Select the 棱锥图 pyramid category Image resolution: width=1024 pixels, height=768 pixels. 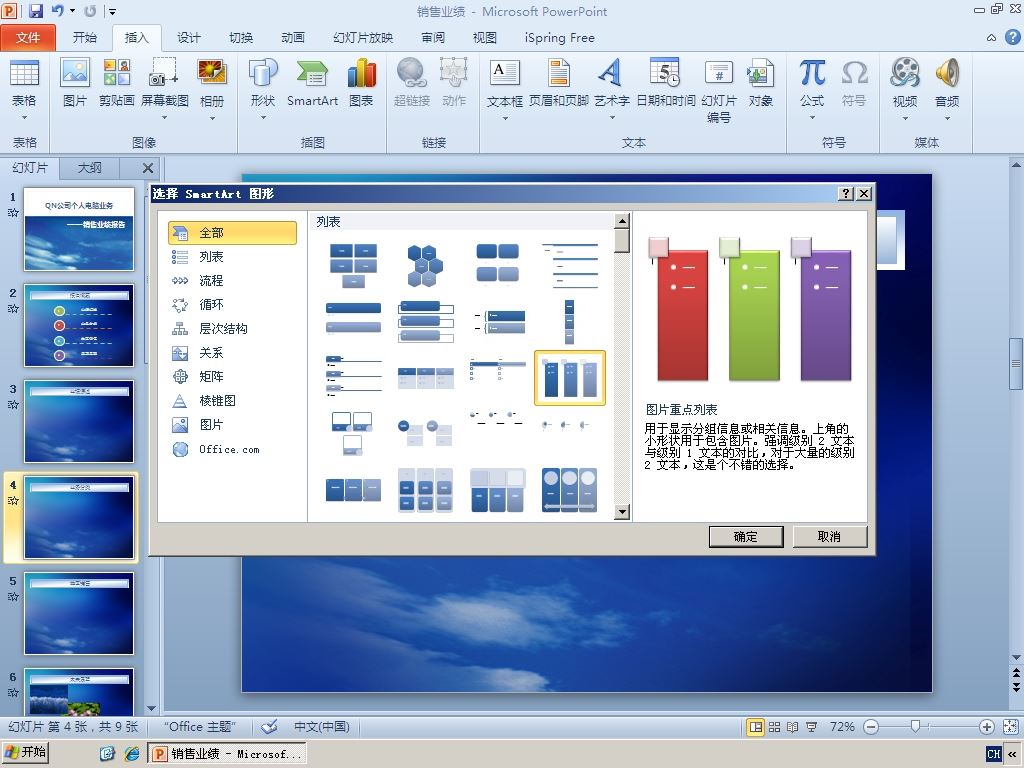click(232, 401)
